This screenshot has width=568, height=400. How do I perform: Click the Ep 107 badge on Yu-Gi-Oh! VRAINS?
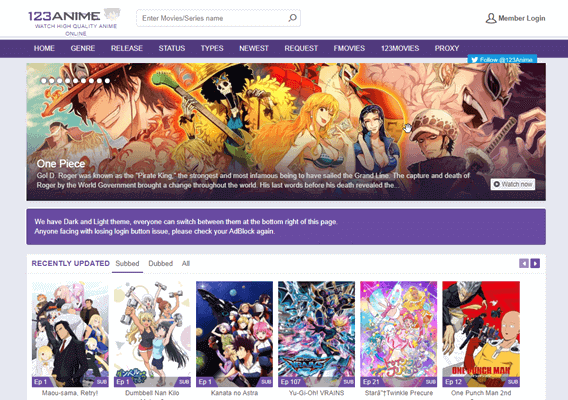tap(291, 382)
